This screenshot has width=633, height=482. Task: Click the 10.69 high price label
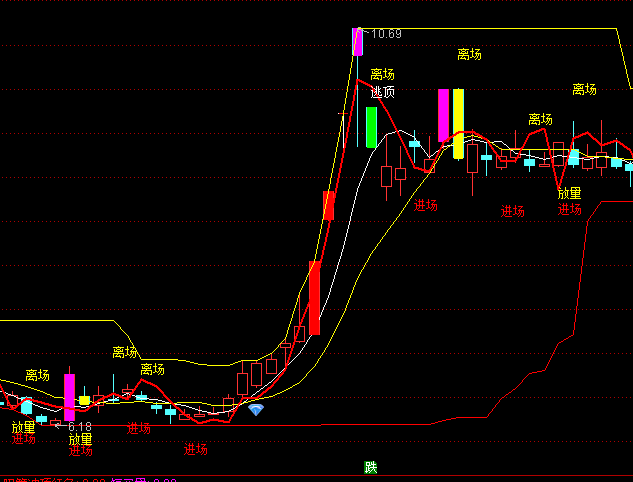click(x=384, y=34)
